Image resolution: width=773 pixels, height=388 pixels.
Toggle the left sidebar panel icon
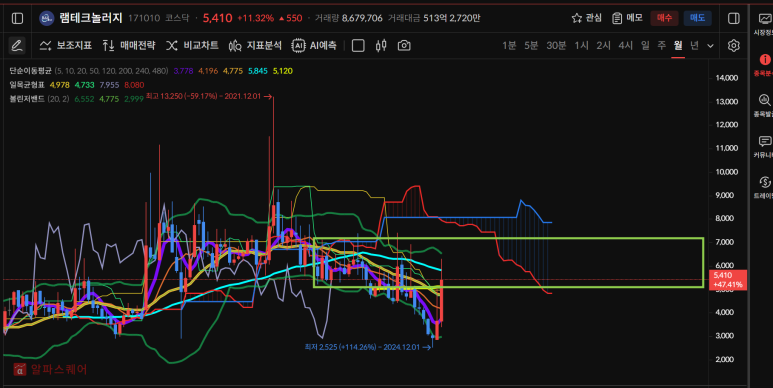click(x=17, y=18)
